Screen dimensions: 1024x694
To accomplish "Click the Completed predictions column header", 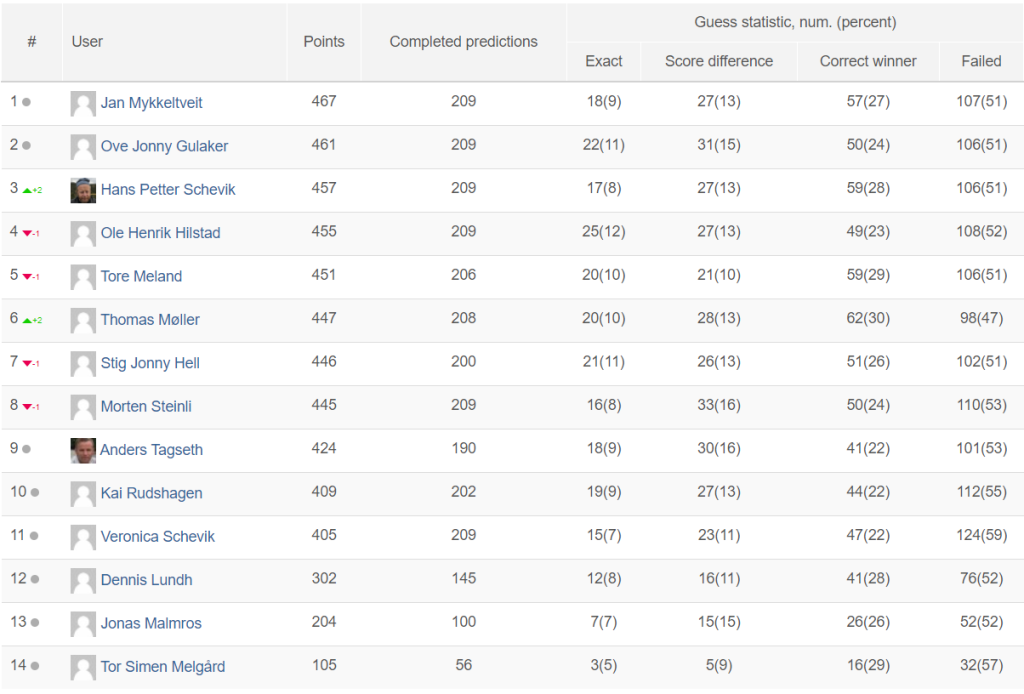I will click(464, 42).
